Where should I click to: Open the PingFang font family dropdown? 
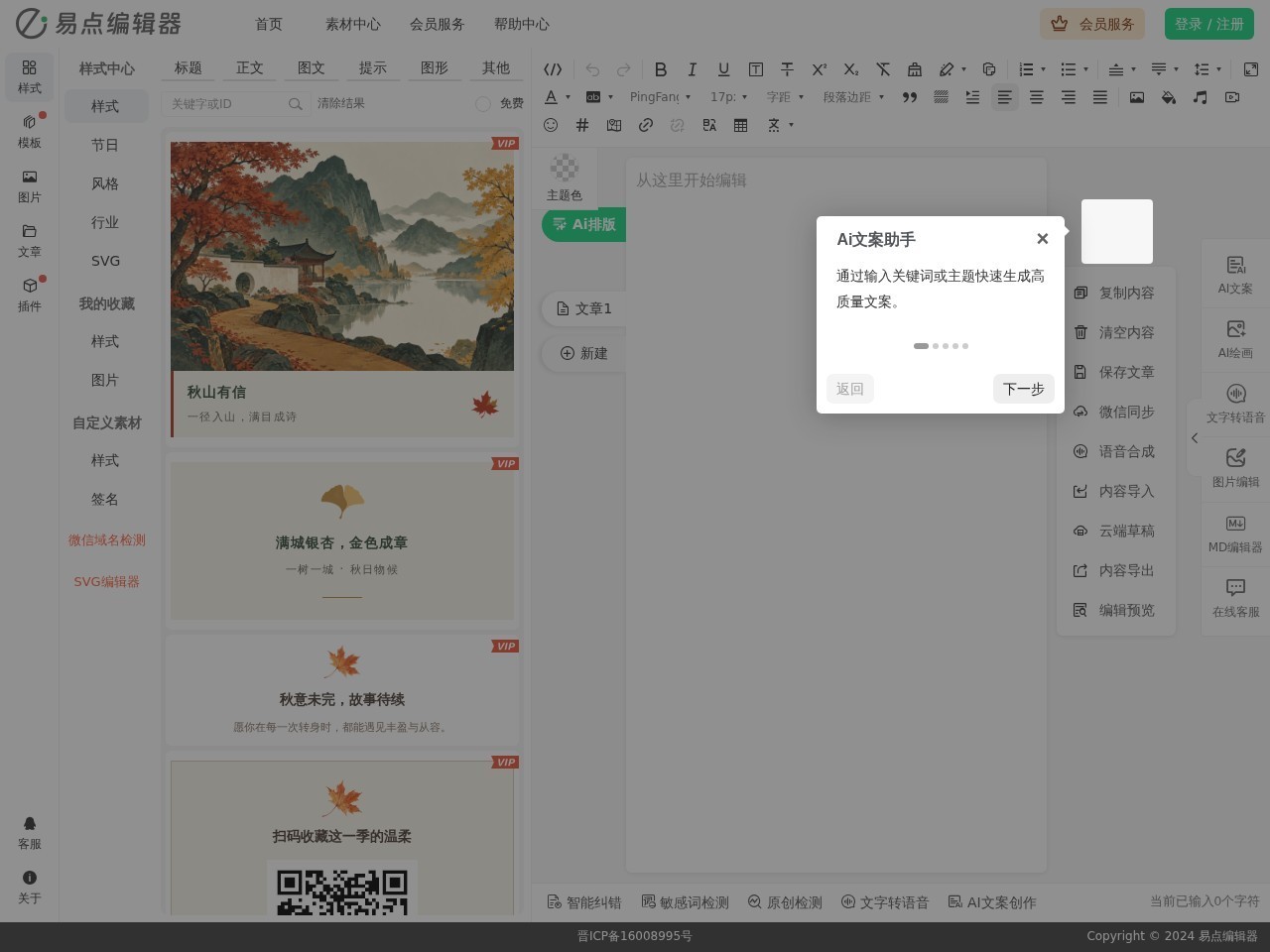tap(661, 97)
